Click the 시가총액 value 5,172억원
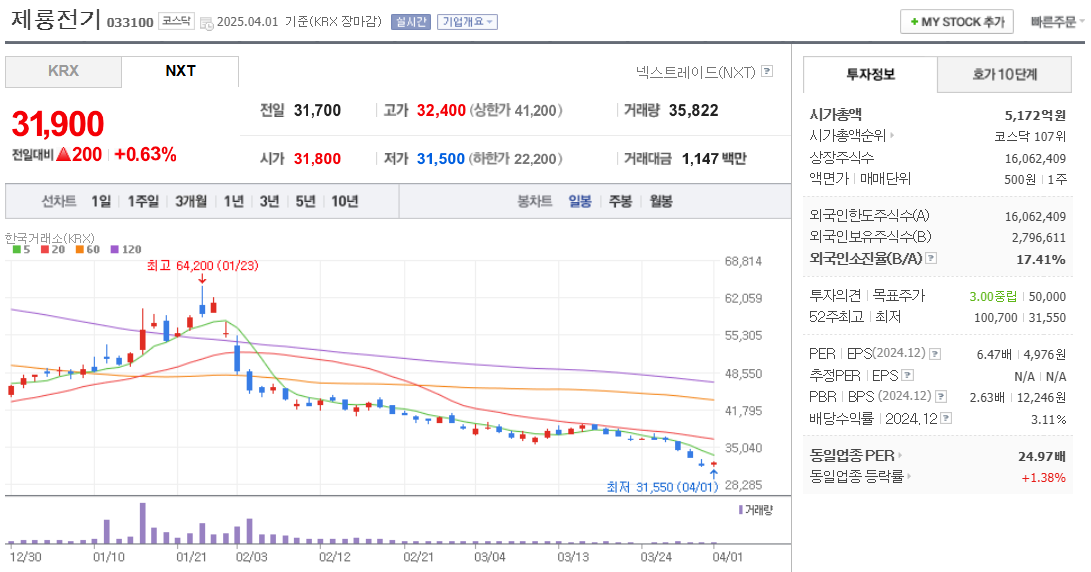This screenshot has height=572, width=1091. (x=1035, y=115)
